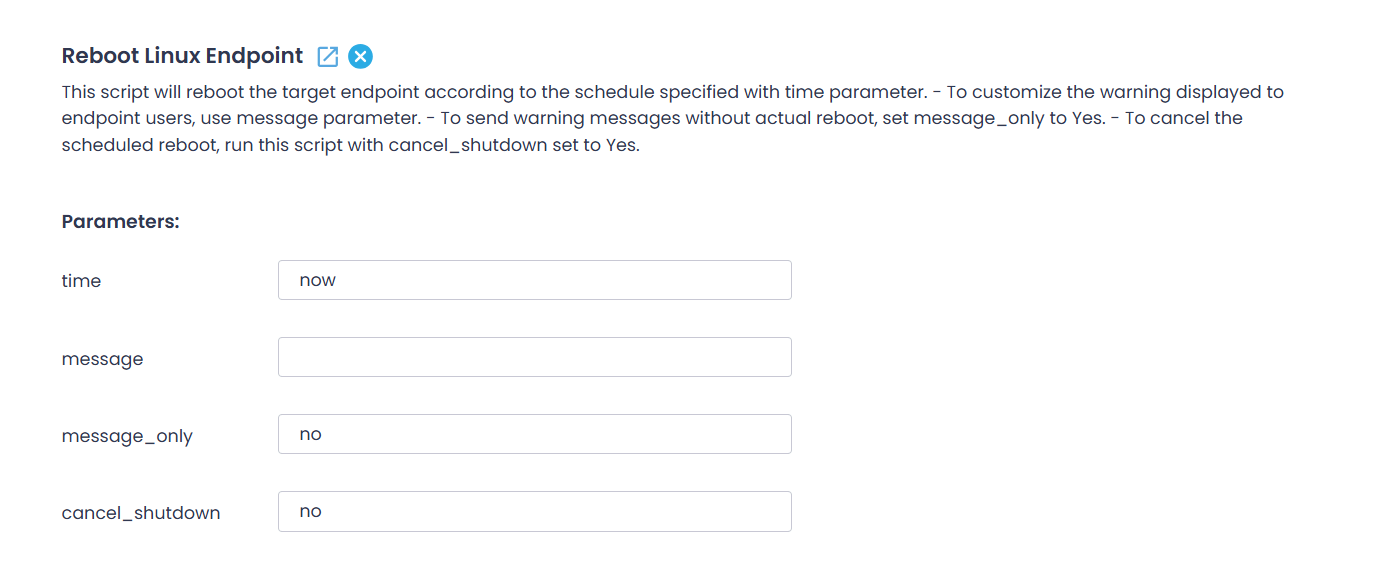This screenshot has width=1374, height=585.
Task: Select the message_only value box
Action: pos(534,434)
